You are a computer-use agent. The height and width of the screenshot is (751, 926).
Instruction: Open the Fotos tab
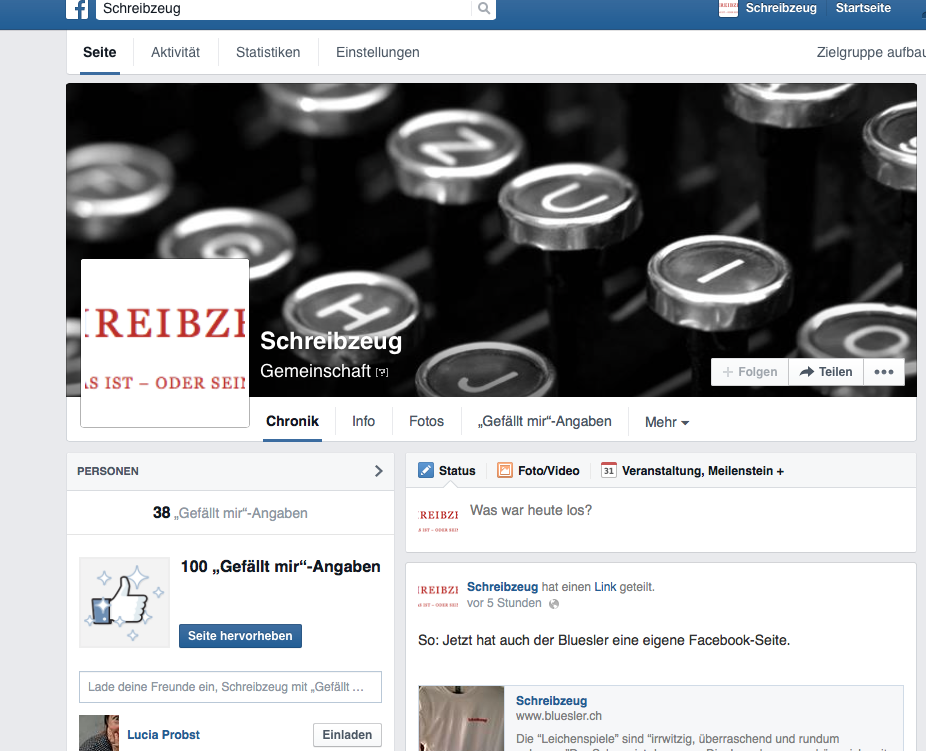(x=426, y=422)
